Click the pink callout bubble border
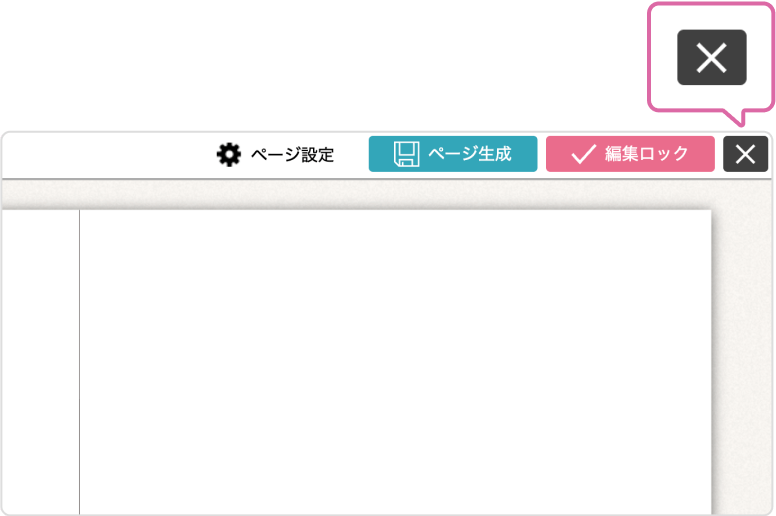 coord(649,57)
